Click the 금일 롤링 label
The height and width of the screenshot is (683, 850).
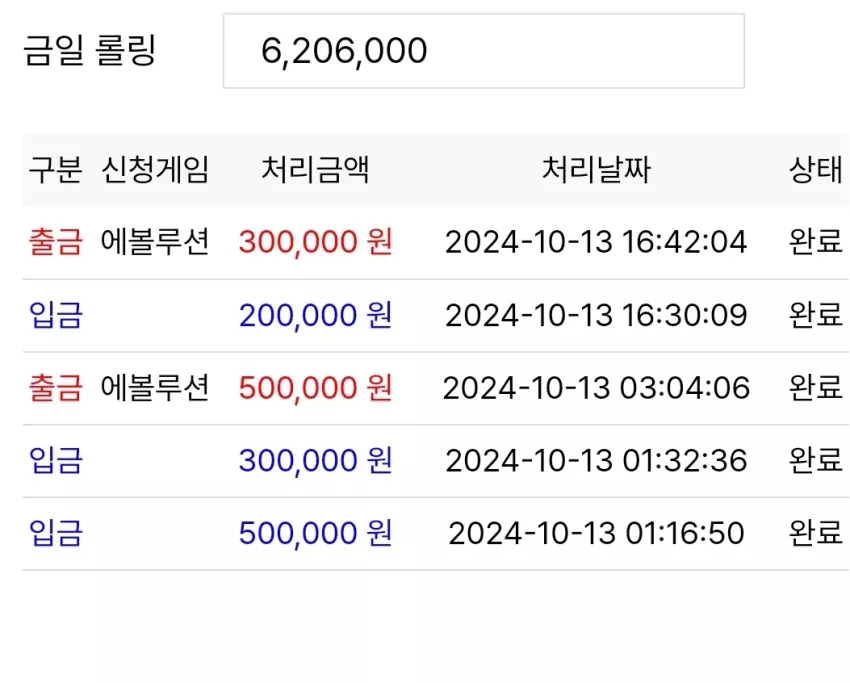pyautogui.click(x=89, y=50)
